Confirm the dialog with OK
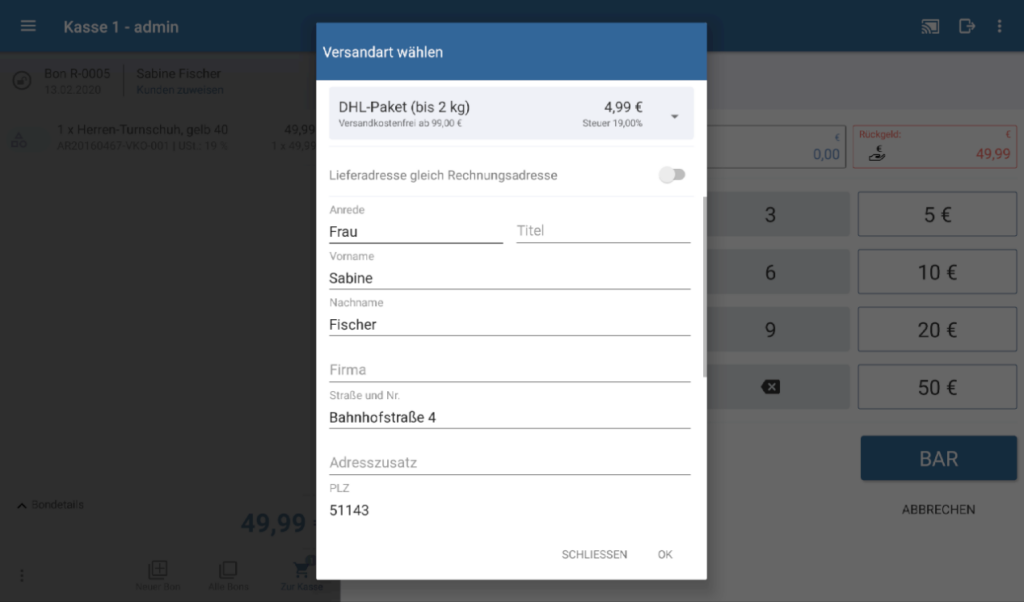Viewport: 1024px width, 602px height. [665, 554]
